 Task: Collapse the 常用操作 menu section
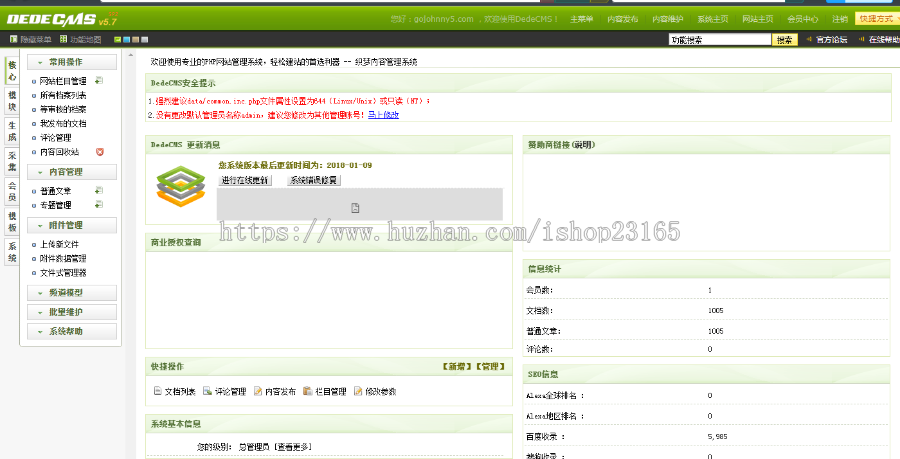pos(72,62)
